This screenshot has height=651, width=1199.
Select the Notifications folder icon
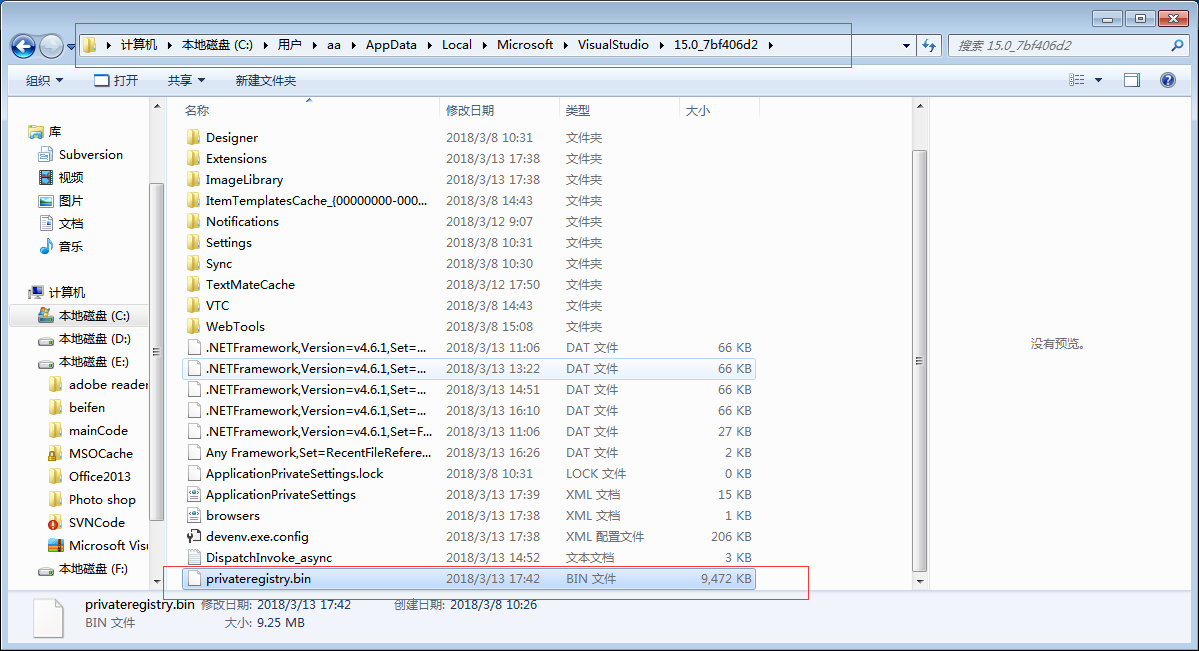pyautogui.click(x=193, y=222)
